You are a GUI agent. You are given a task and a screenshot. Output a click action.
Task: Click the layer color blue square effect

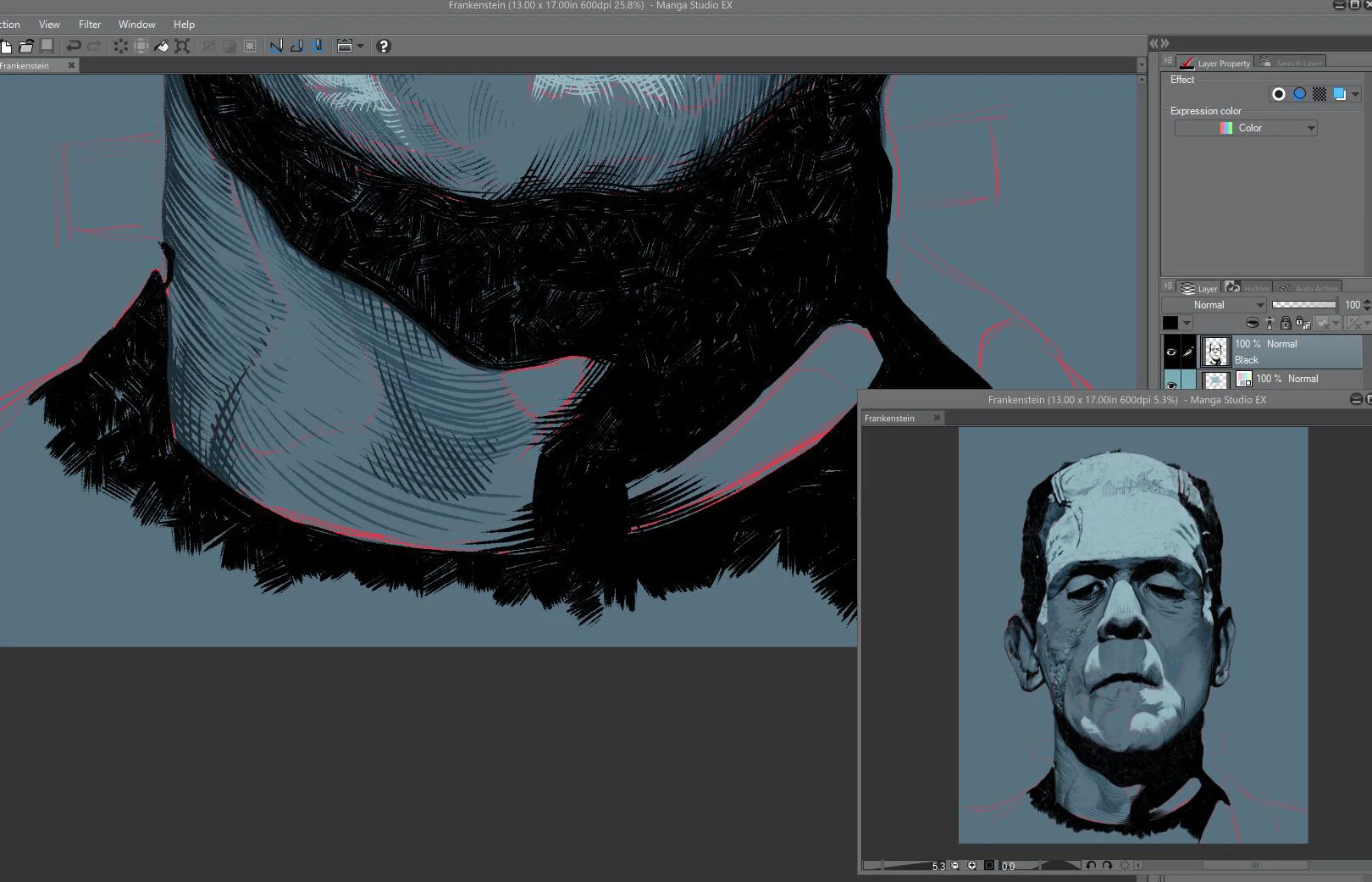[1340, 94]
